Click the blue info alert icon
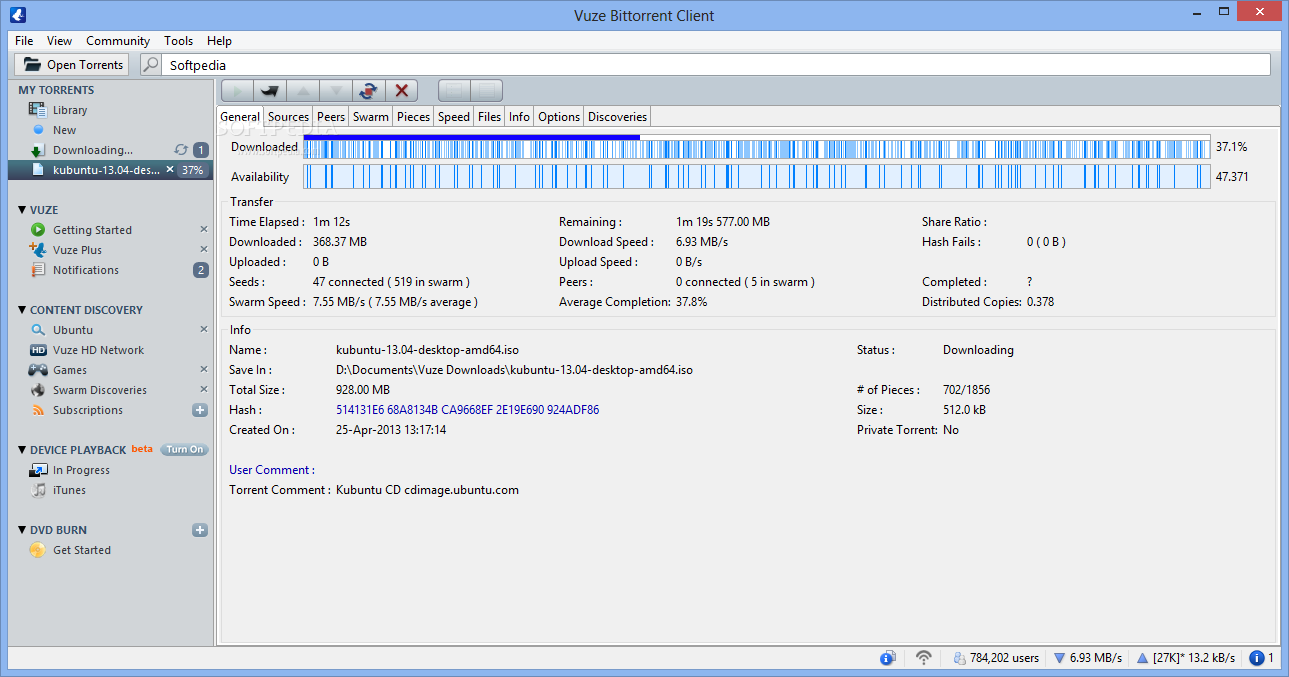 (x=1258, y=658)
